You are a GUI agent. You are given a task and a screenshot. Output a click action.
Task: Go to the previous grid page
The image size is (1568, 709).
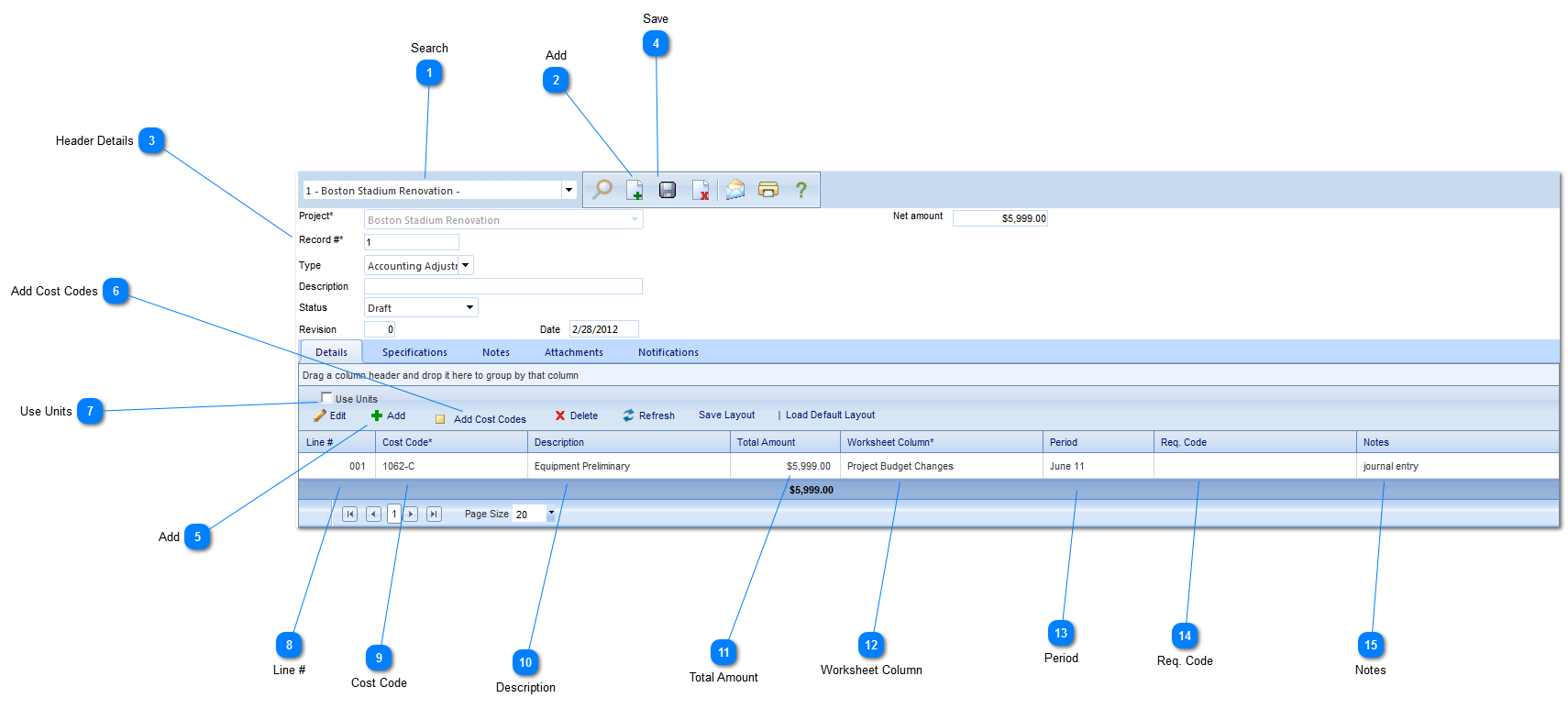pyautogui.click(x=373, y=515)
